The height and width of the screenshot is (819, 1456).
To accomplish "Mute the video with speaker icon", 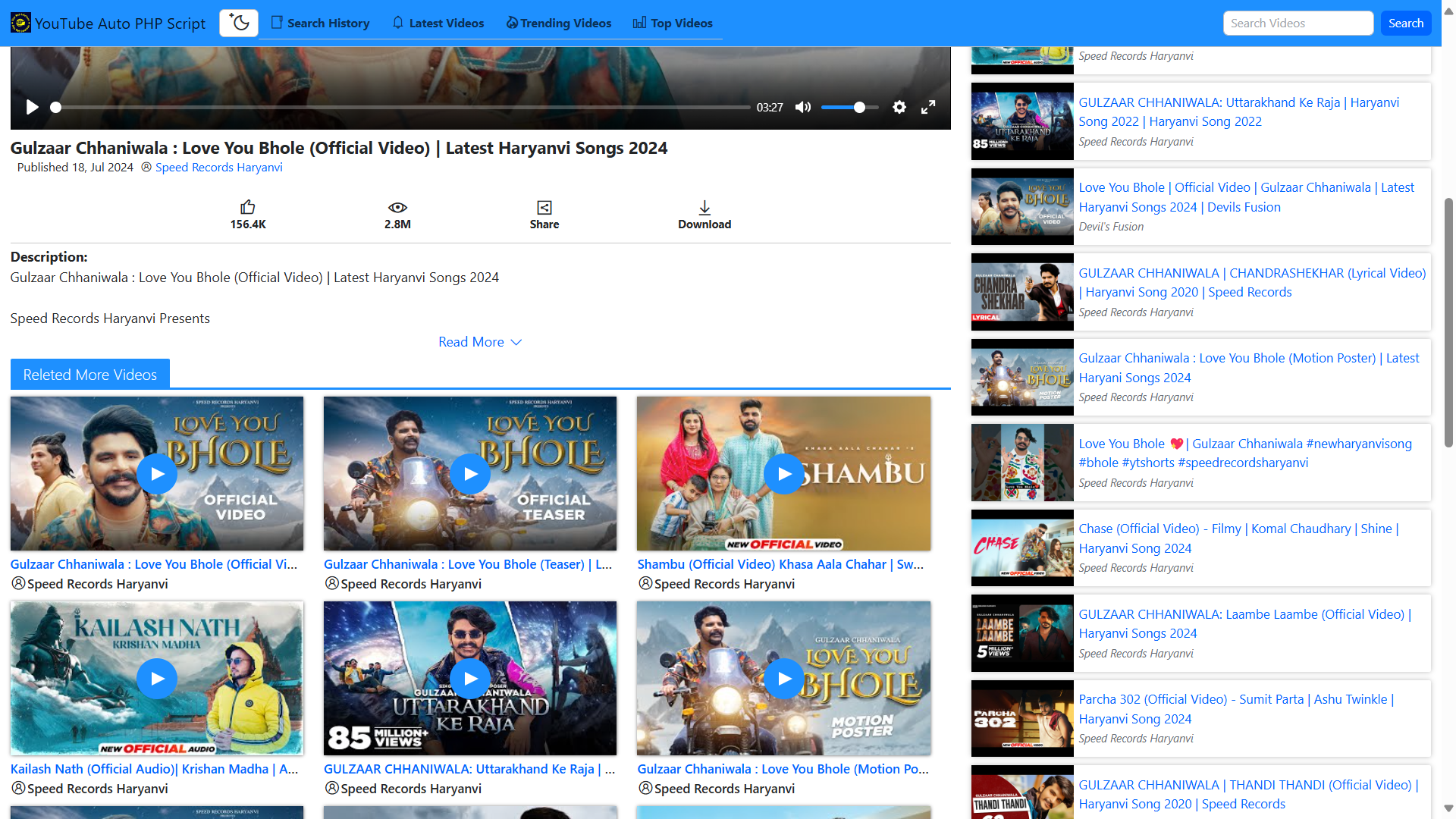I will pyautogui.click(x=802, y=108).
